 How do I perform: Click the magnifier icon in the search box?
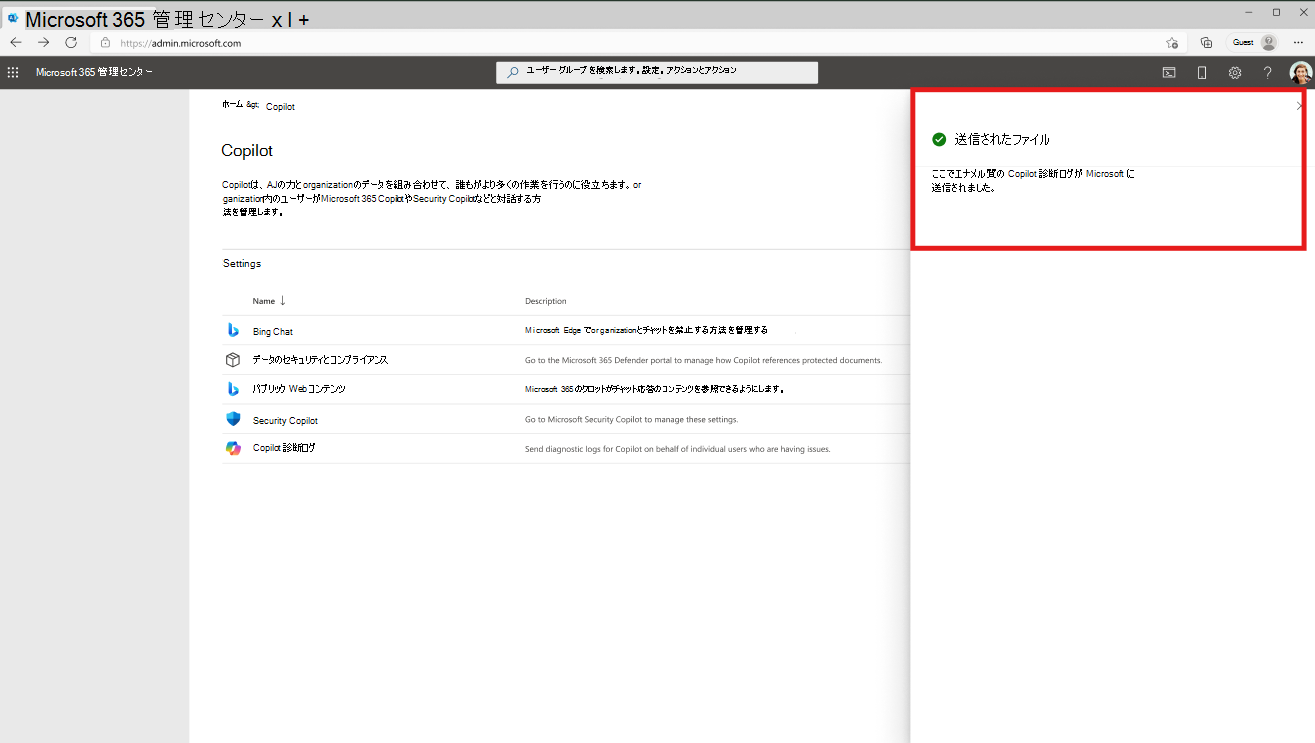pyautogui.click(x=513, y=72)
